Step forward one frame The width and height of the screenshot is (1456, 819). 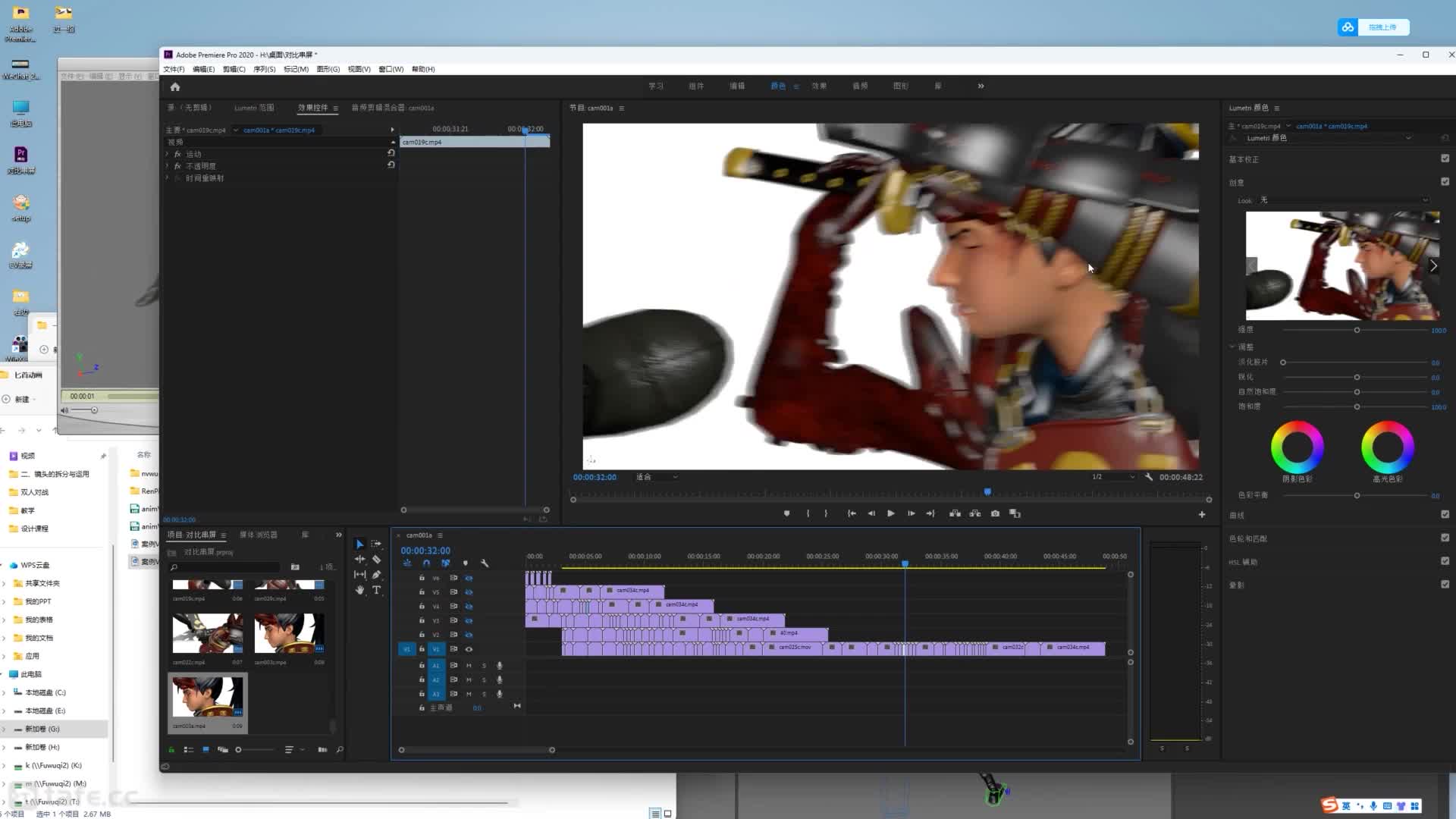click(x=911, y=513)
